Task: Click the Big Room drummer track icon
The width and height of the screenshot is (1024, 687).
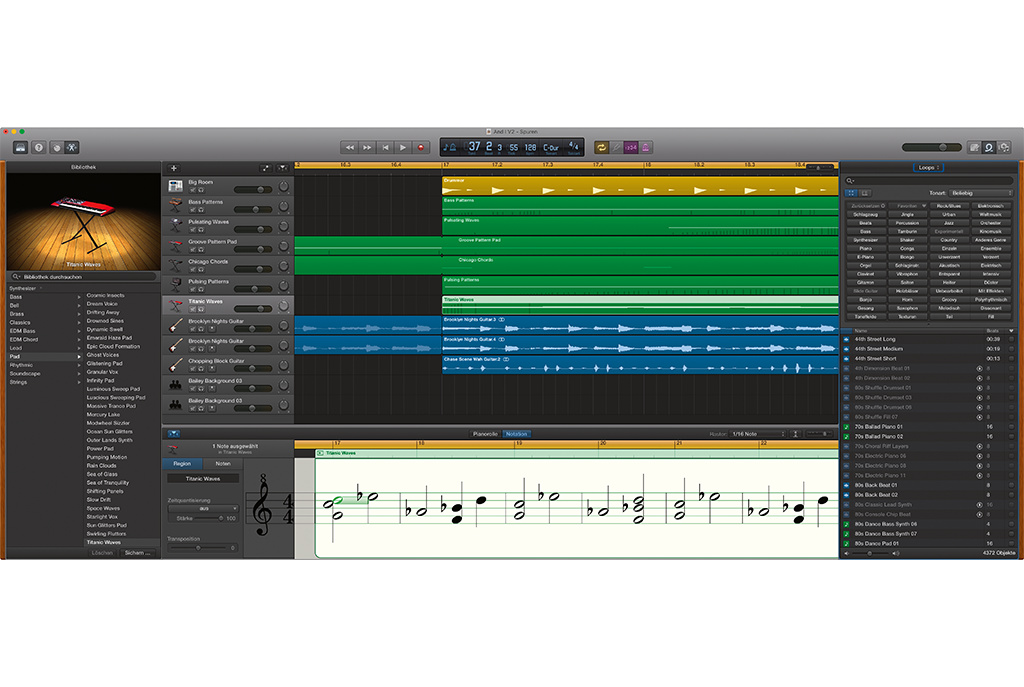Action: coord(175,186)
